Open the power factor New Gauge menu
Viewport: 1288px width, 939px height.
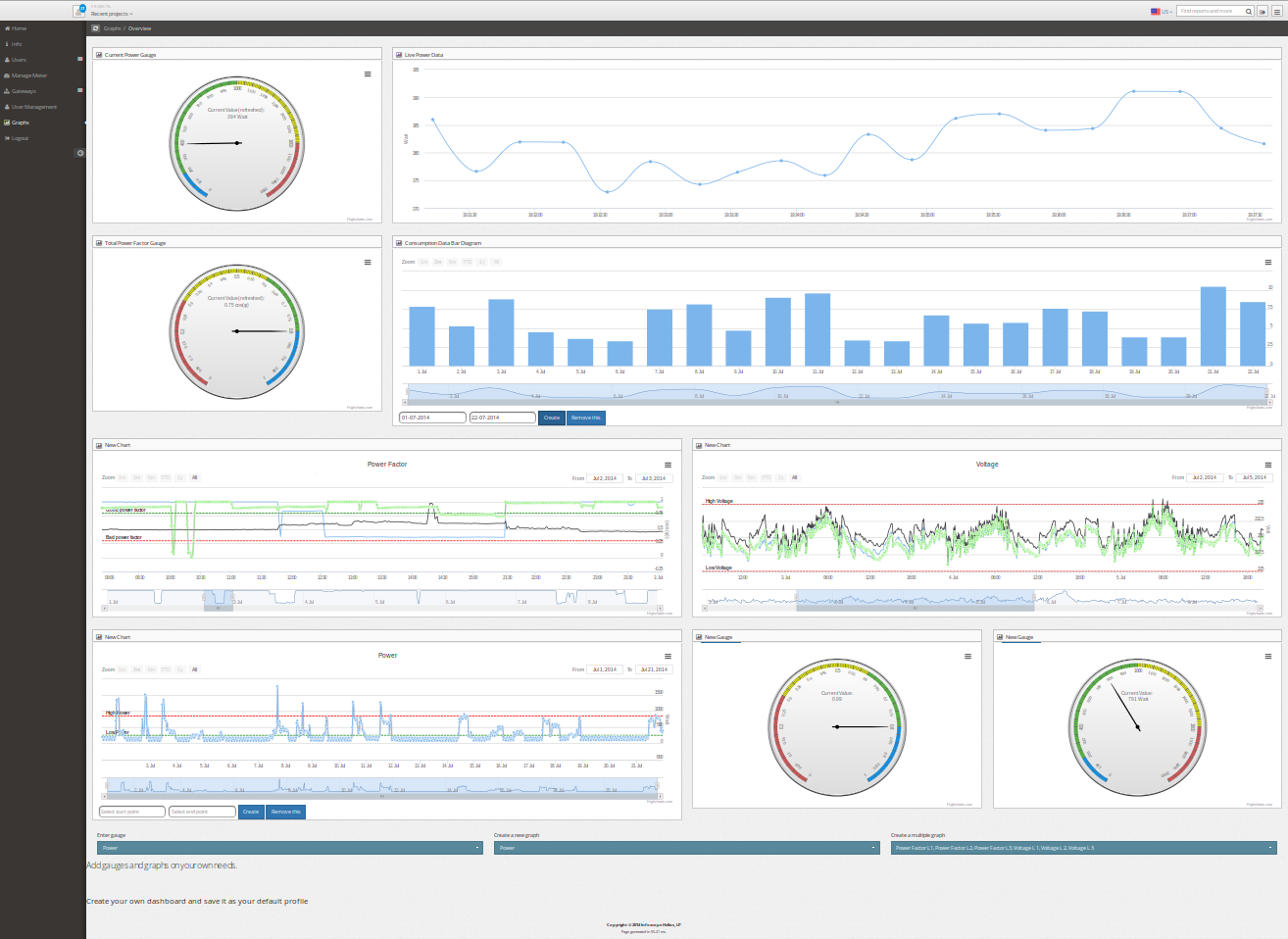point(967,657)
